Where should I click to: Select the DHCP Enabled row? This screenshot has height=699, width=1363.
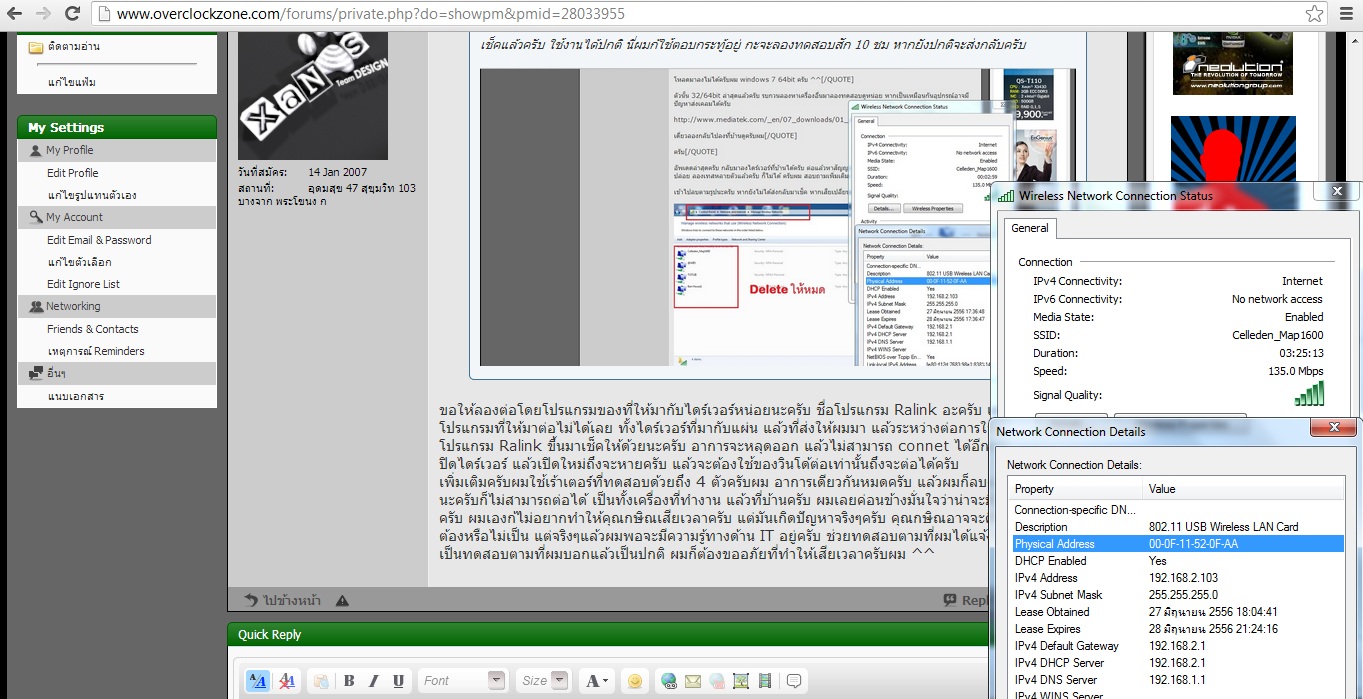(x=1178, y=561)
